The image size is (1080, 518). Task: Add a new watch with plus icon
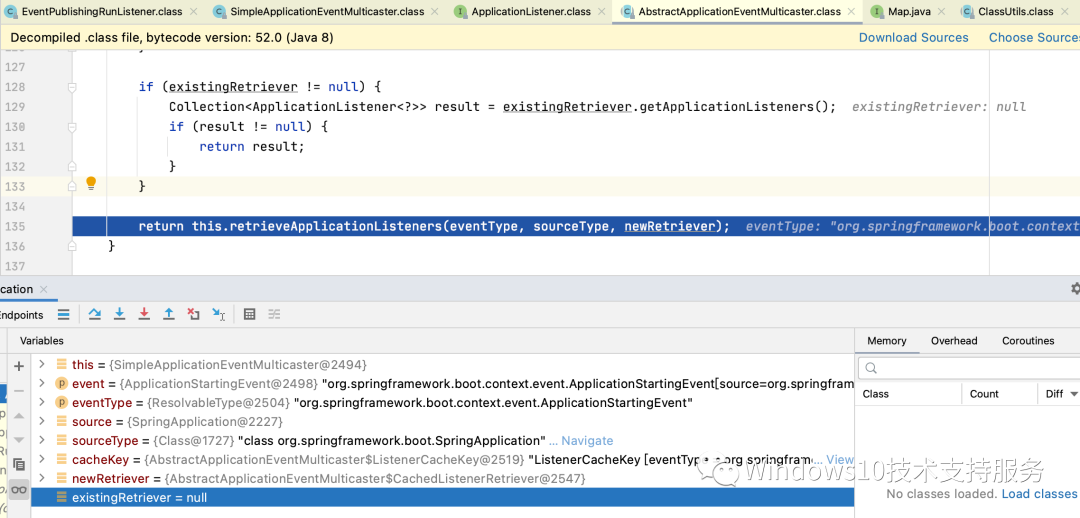[x=19, y=366]
